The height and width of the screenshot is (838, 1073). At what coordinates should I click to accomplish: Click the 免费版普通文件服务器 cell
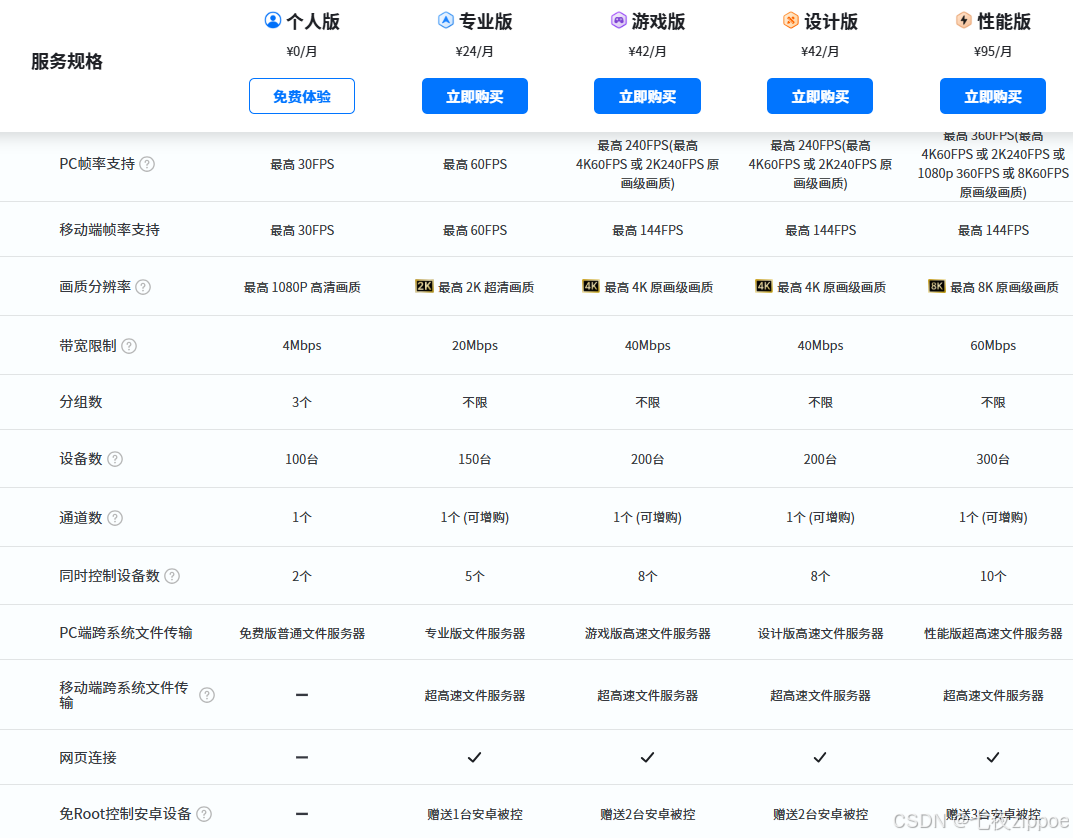pos(302,634)
